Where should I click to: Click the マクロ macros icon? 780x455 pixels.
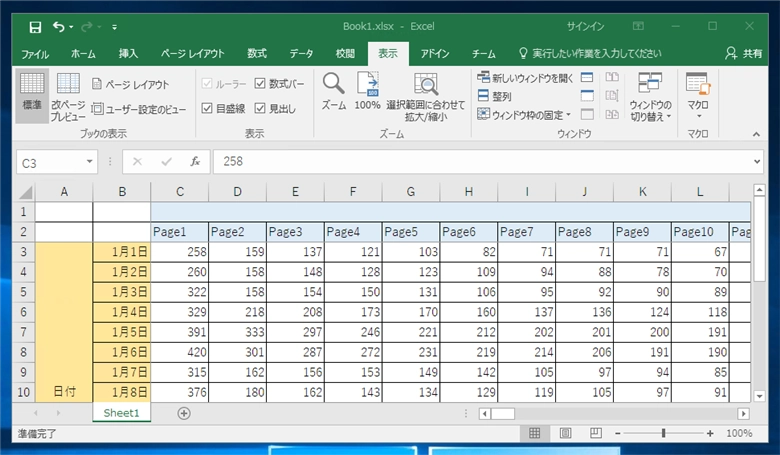698,85
